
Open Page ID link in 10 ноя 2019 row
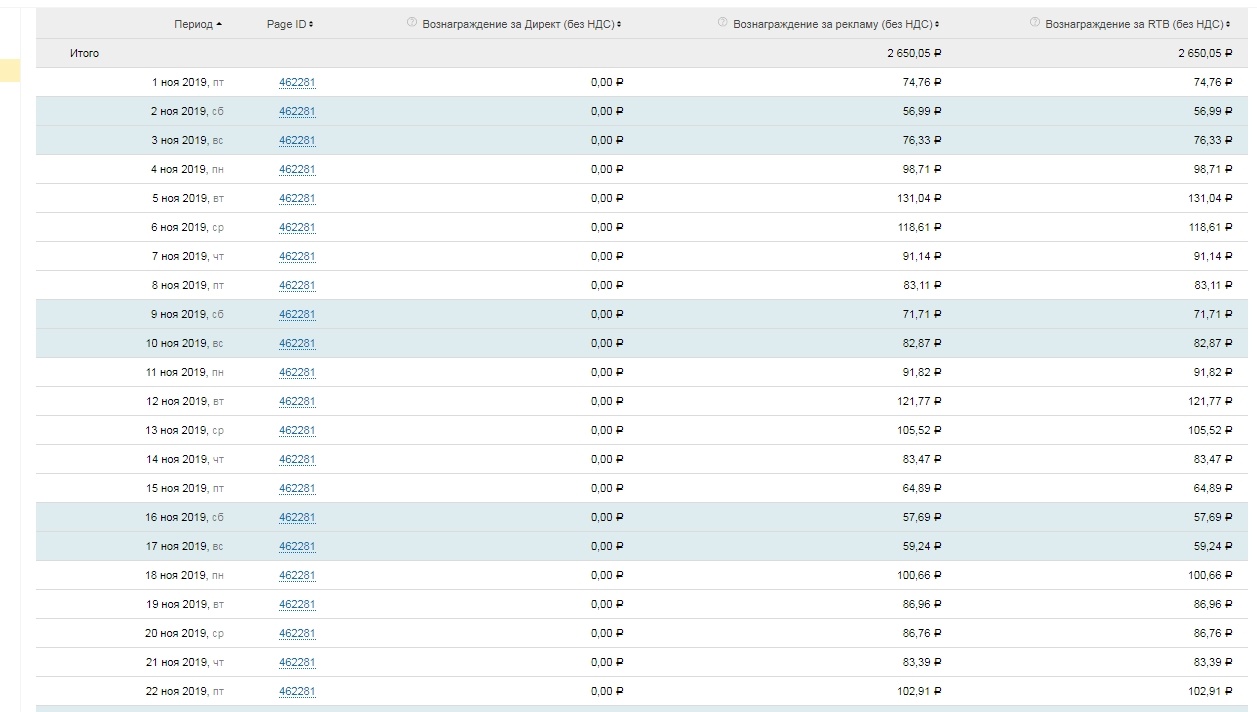point(297,344)
